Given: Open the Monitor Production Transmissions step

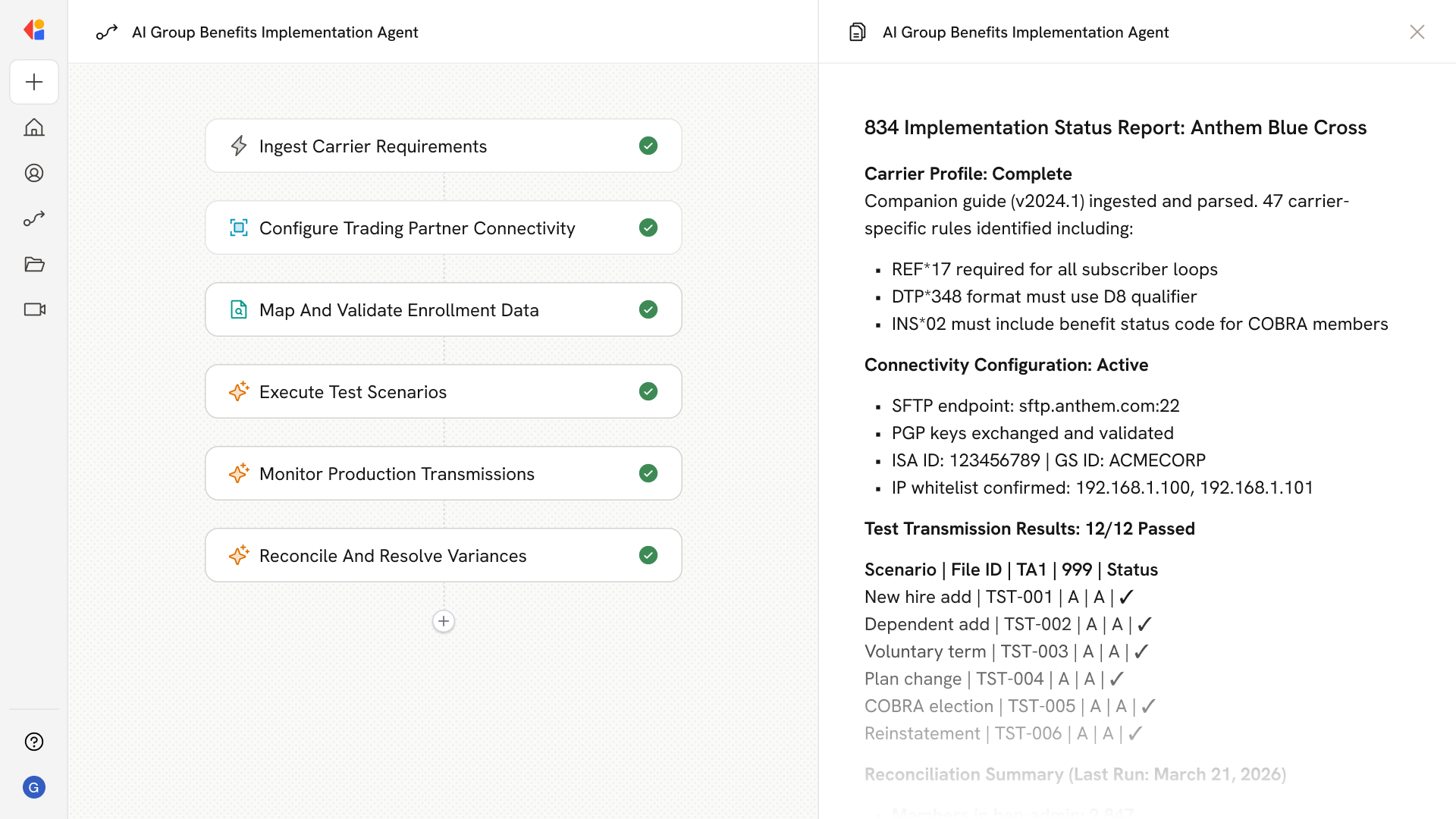Looking at the screenshot, I should (x=397, y=473).
